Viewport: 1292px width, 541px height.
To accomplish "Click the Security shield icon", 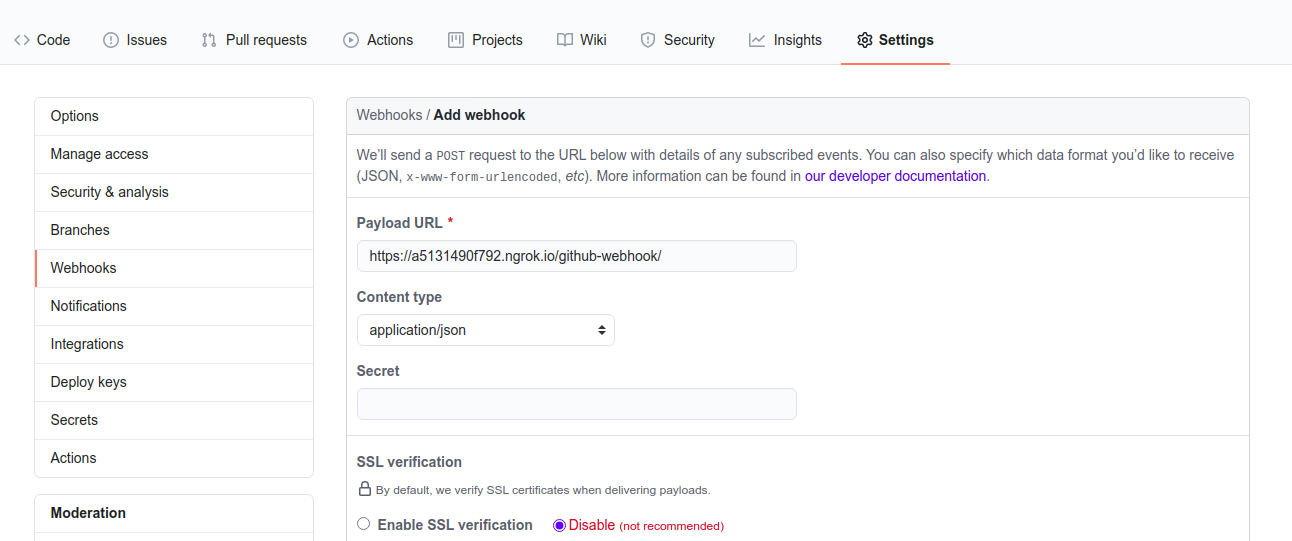I will click(x=648, y=40).
